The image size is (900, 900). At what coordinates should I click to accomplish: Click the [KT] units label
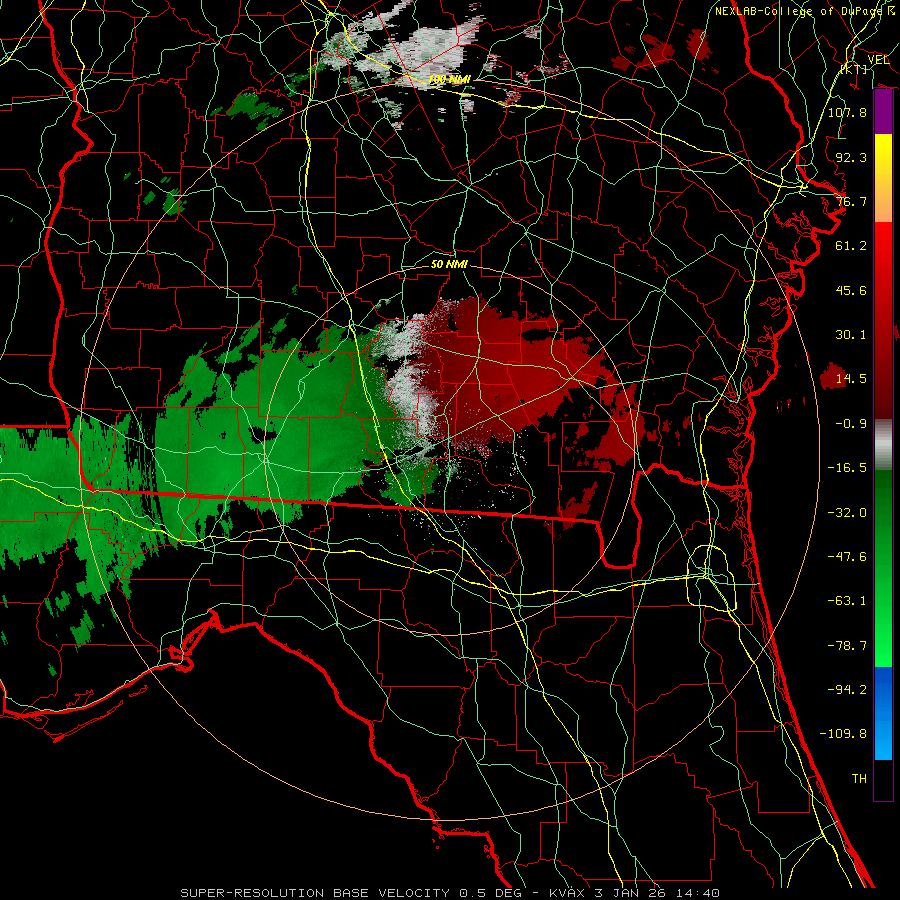coord(854,69)
